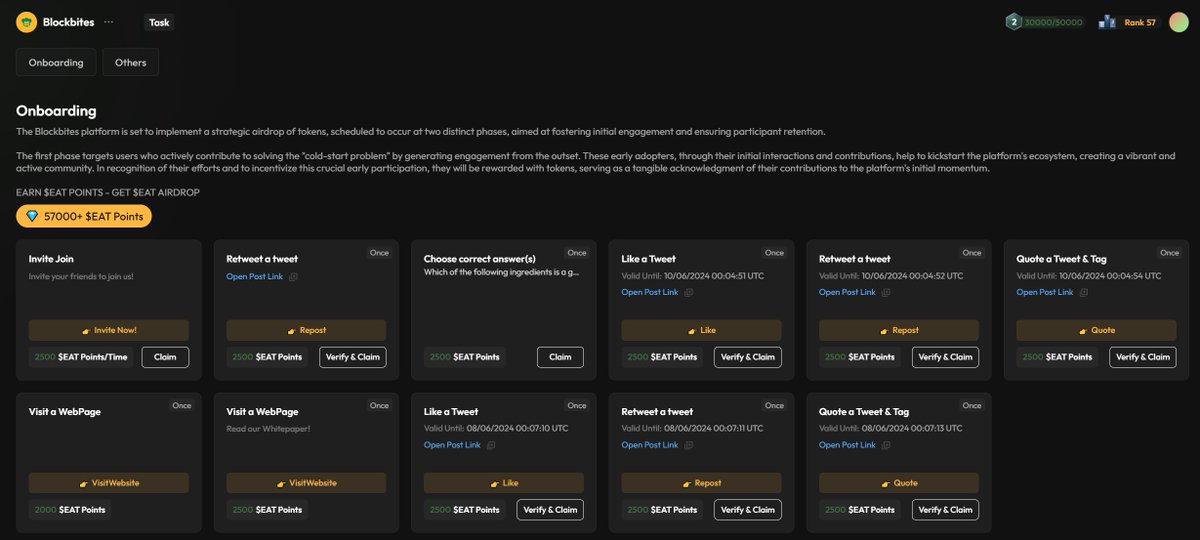Copy post link in undated Retweet card

click(293, 276)
